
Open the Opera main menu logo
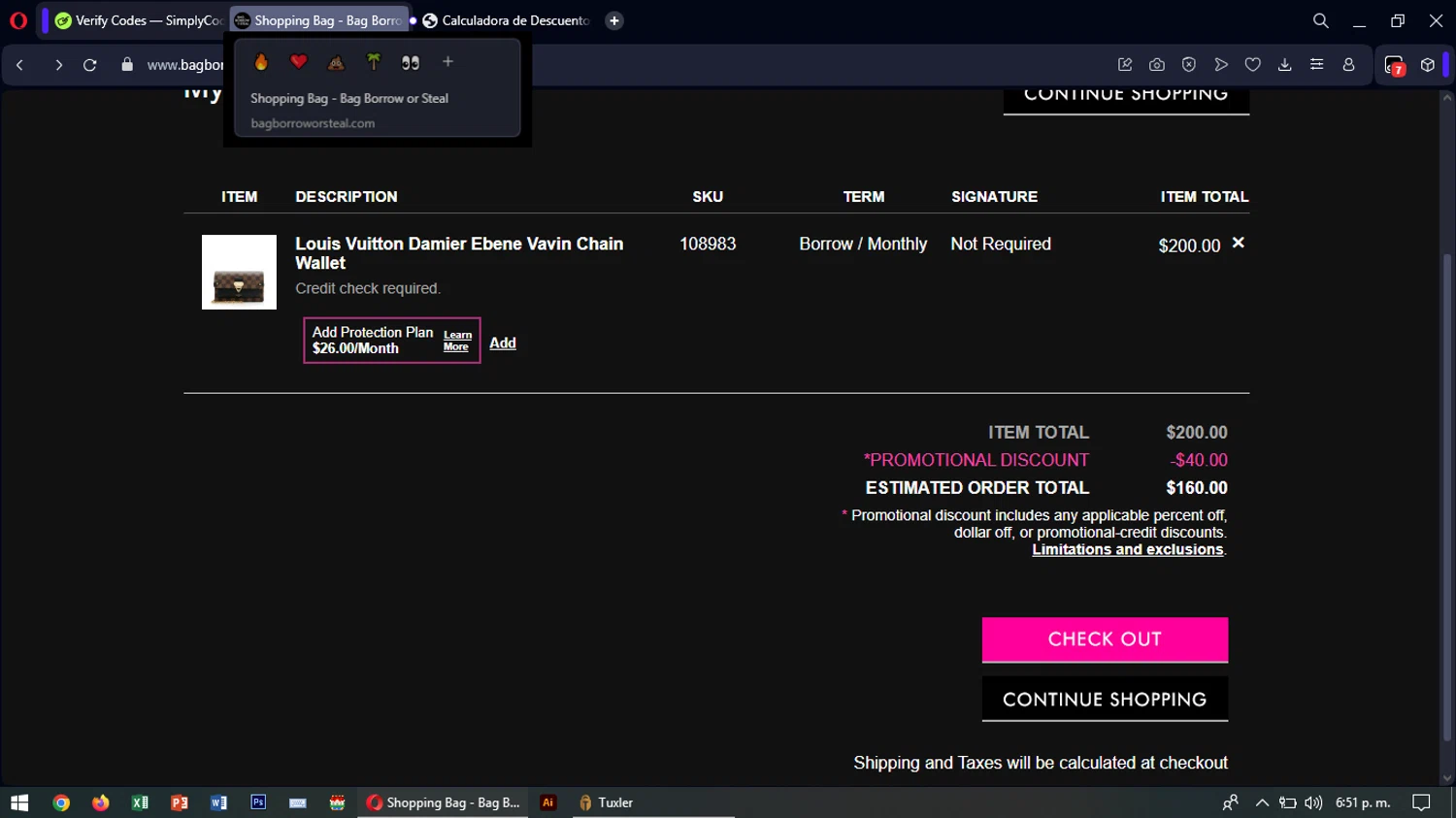click(x=17, y=19)
